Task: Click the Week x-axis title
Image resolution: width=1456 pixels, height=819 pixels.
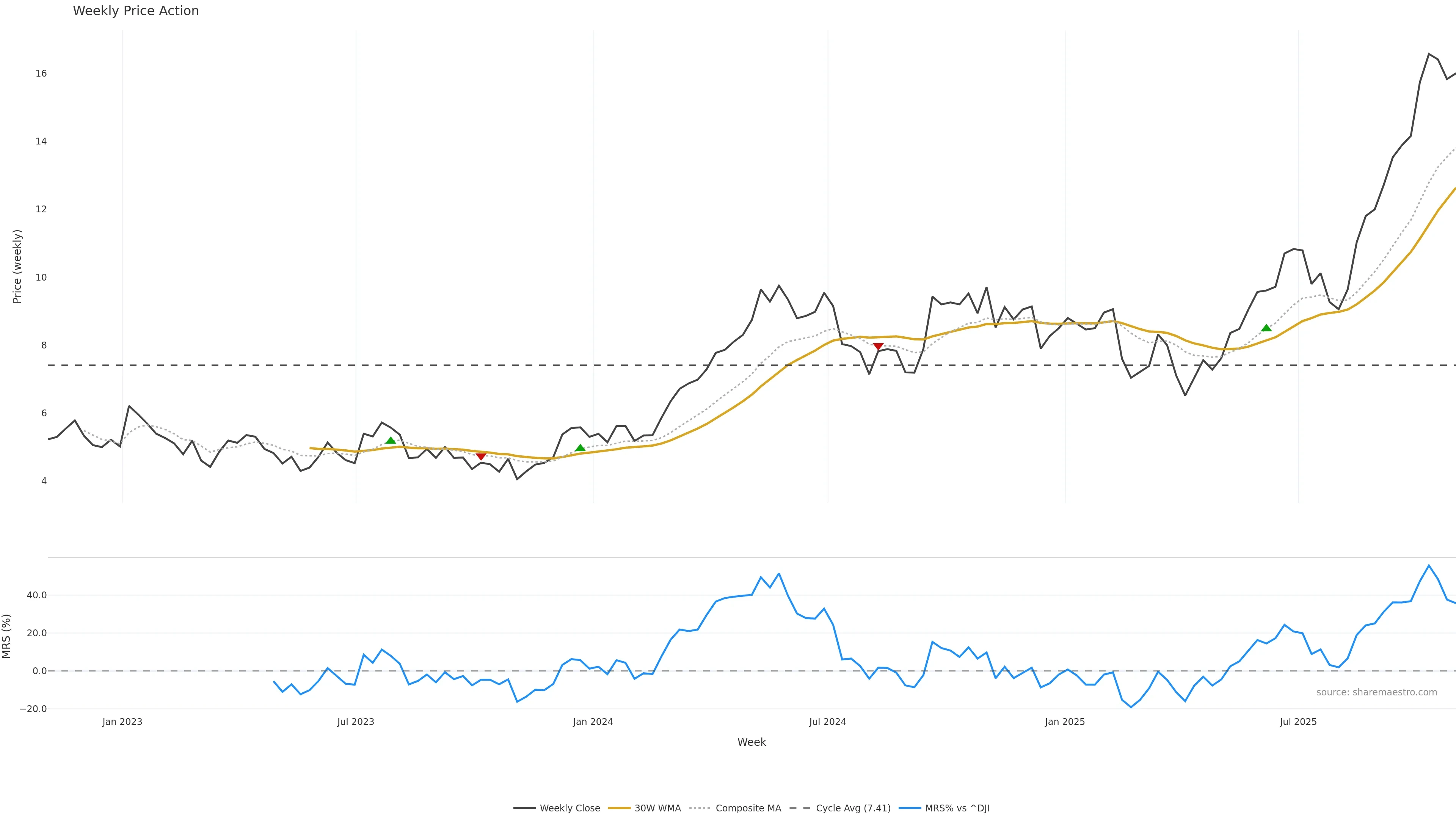Action: [x=751, y=742]
